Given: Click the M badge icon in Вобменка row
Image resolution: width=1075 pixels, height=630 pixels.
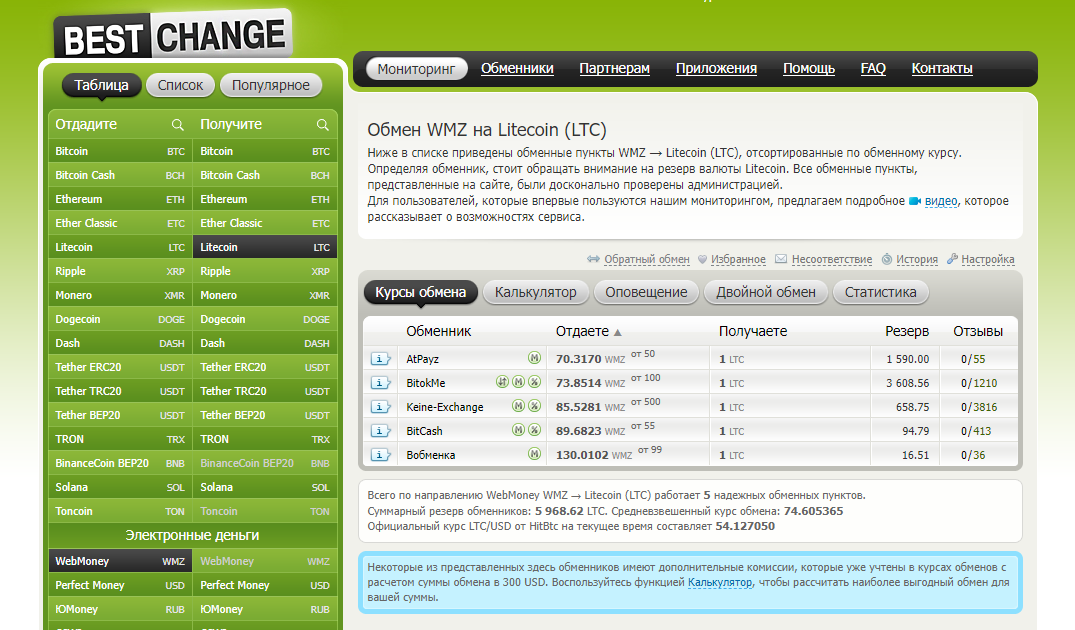Looking at the screenshot, I should pos(534,454).
